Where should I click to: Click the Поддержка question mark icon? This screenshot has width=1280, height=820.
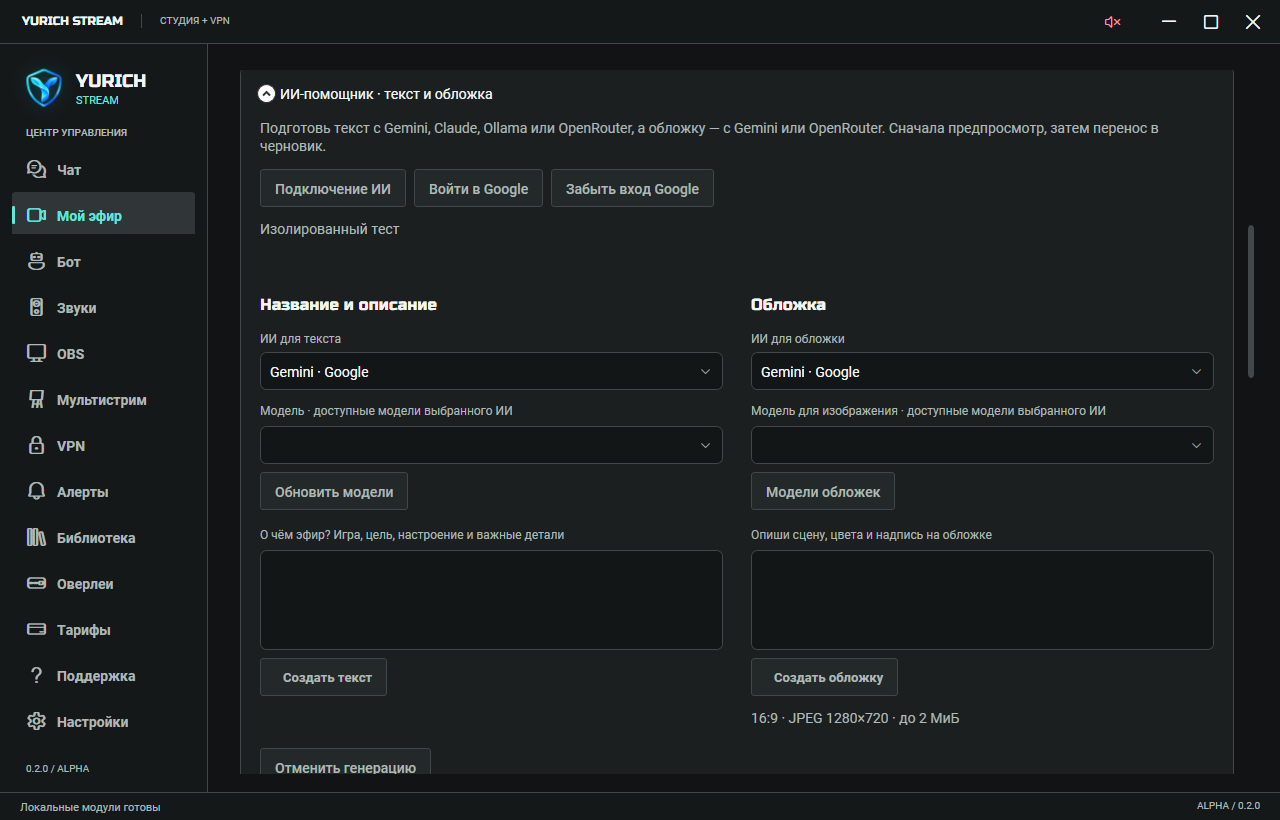37,676
